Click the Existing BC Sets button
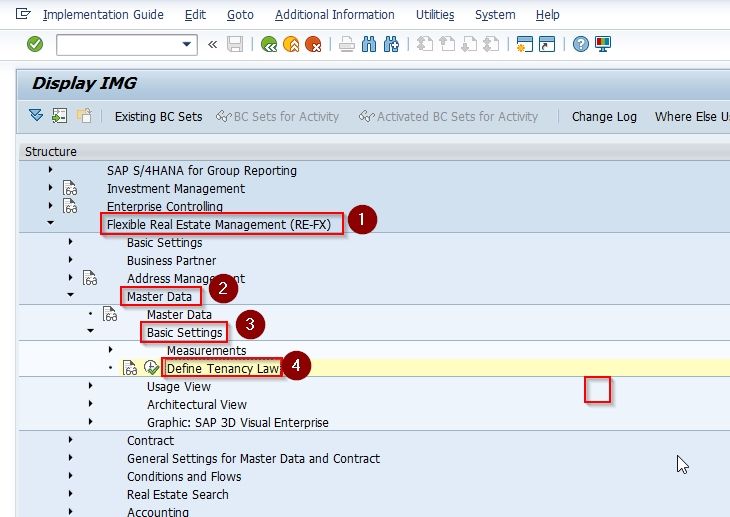This screenshot has width=730, height=517. click(x=158, y=116)
